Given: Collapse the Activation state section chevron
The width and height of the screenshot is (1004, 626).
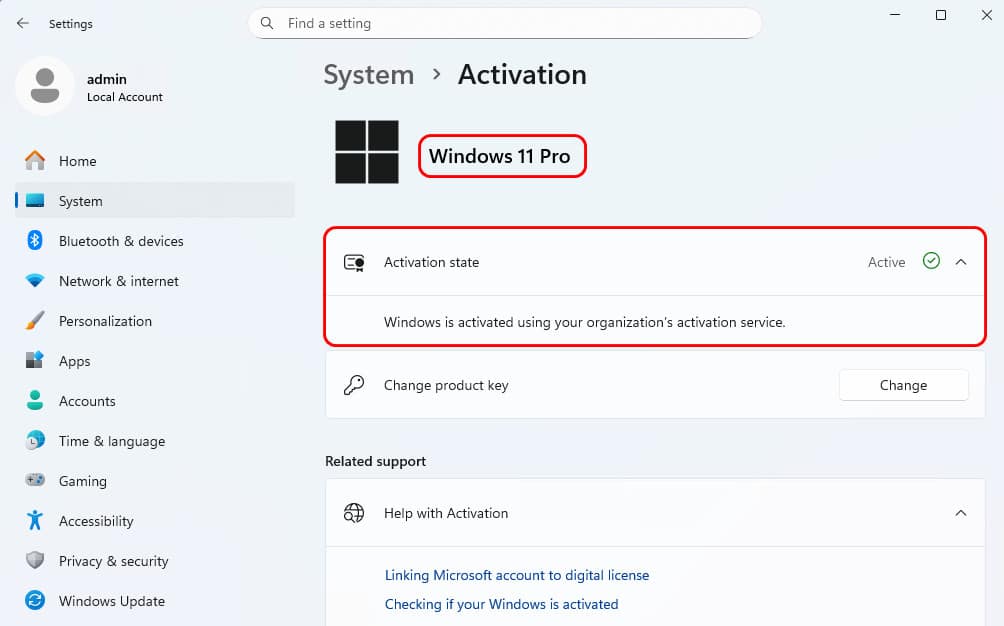Looking at the screenshot, I should coord(960,262).
